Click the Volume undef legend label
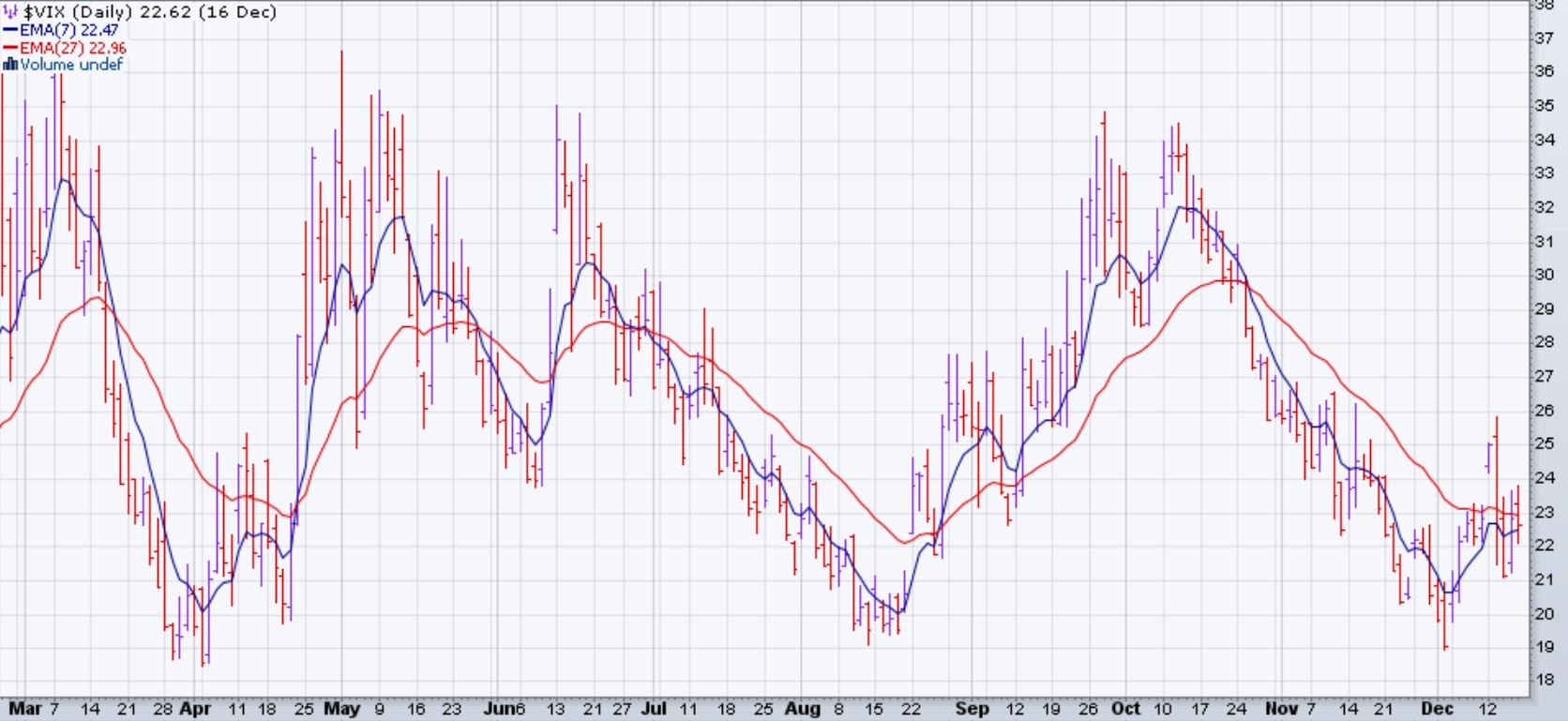The image size is (1568, 721). click(x=71, y=65)
